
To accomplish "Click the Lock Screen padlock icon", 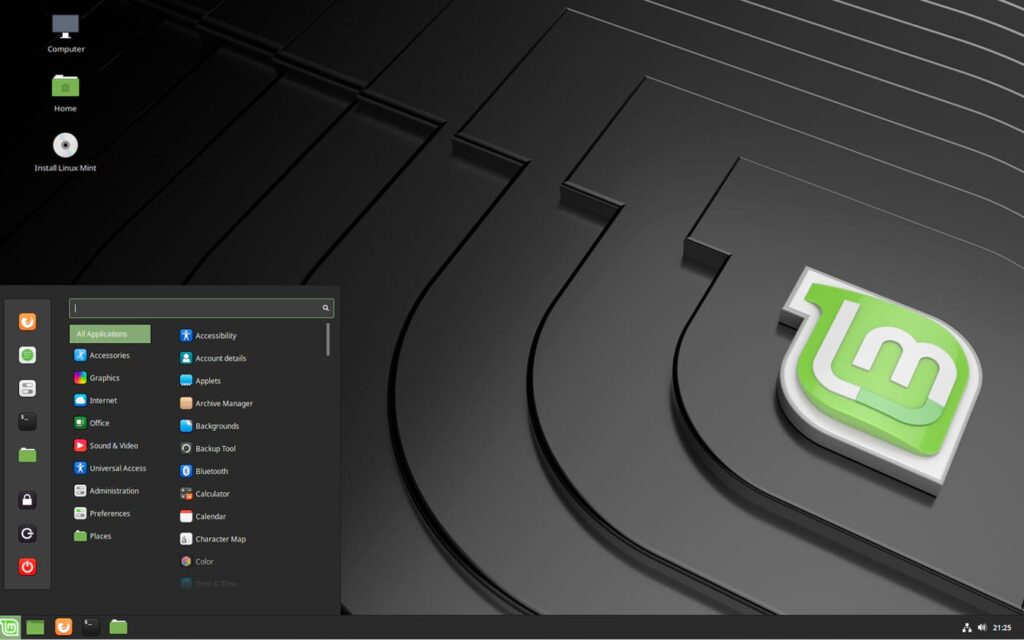I will coord(27,500).
